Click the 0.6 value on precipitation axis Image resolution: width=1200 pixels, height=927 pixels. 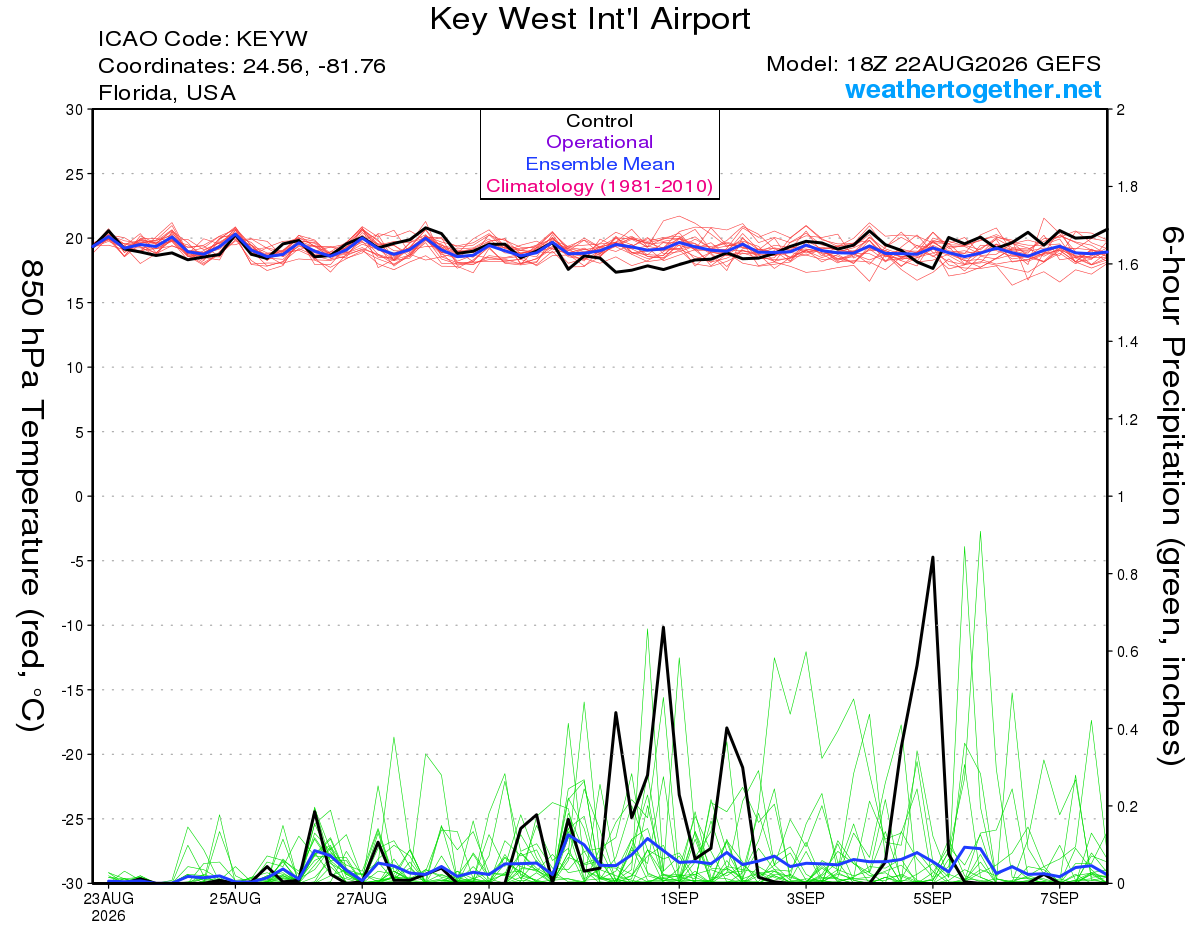[x=1126, y=651]
